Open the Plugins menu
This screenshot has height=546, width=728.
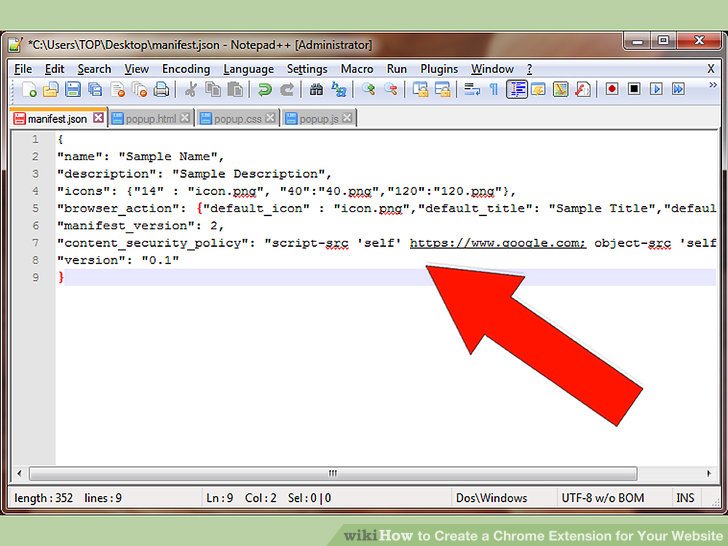click(x=439, y=69)
